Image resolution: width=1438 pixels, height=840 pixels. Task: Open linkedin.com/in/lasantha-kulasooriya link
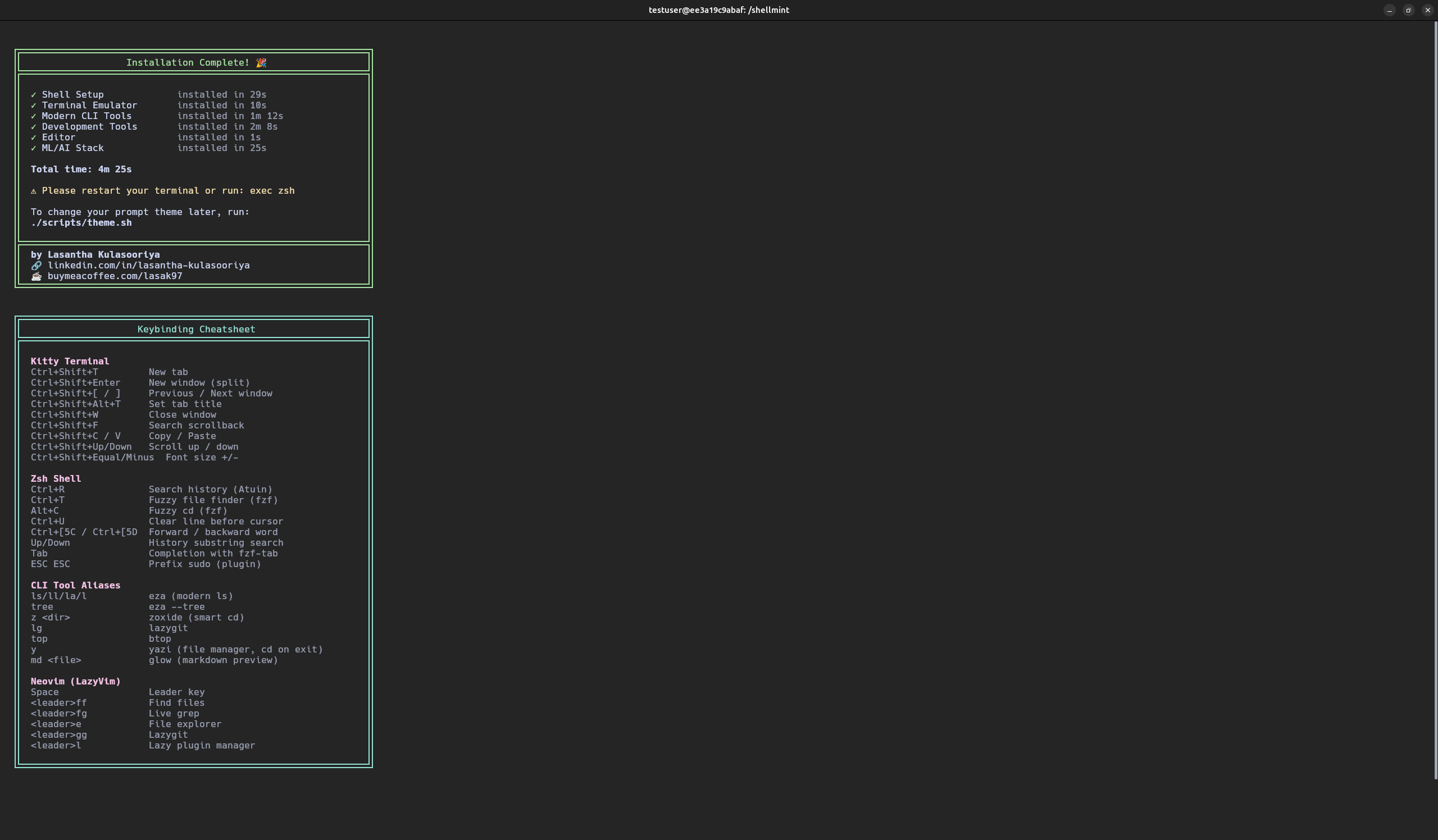pyautogui.click(x=148, y=265)
